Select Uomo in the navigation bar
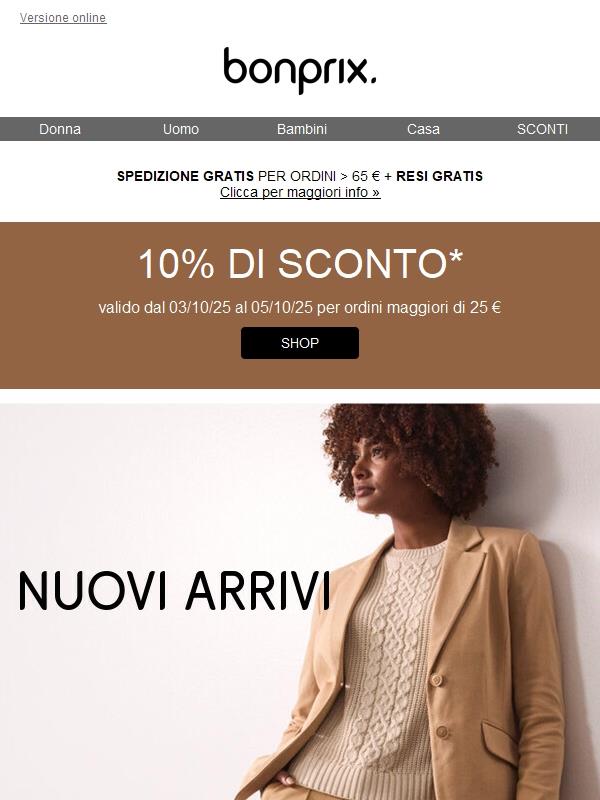The image size is (600, 800). (181, 129)
